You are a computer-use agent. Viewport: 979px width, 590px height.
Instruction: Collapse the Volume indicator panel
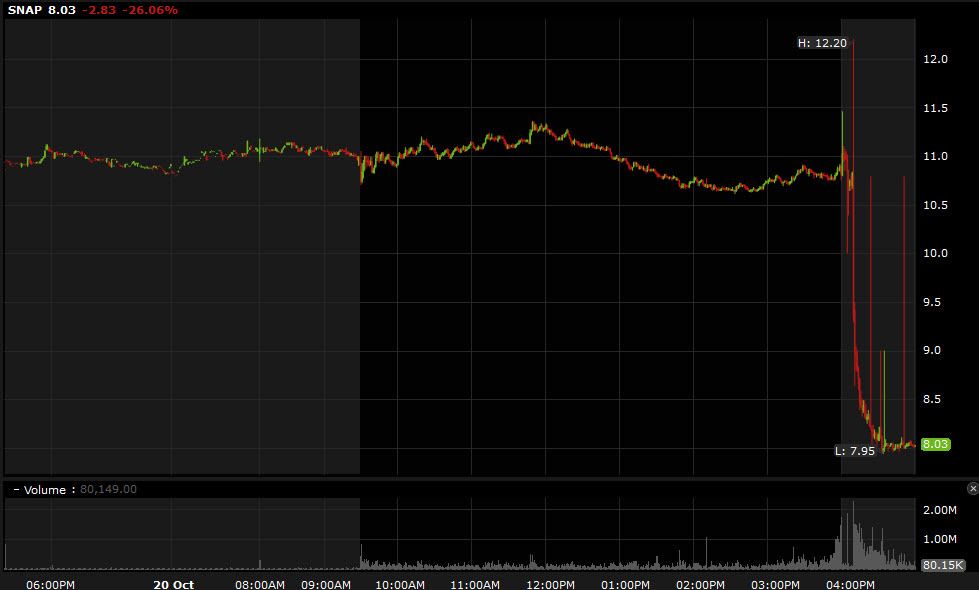[x=16, y=490]
